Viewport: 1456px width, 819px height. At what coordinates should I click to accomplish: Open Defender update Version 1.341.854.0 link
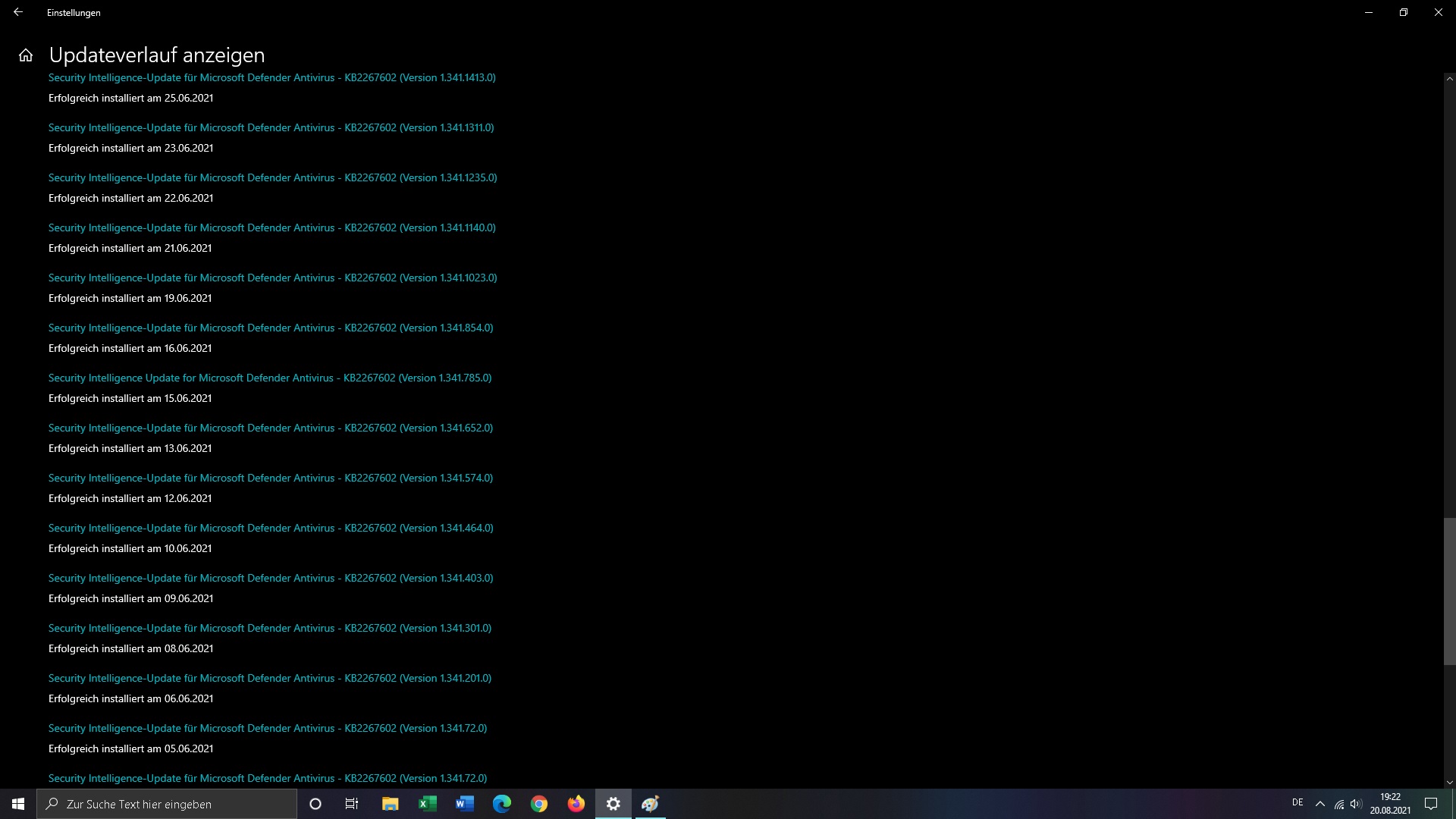[x=271, y=328]
